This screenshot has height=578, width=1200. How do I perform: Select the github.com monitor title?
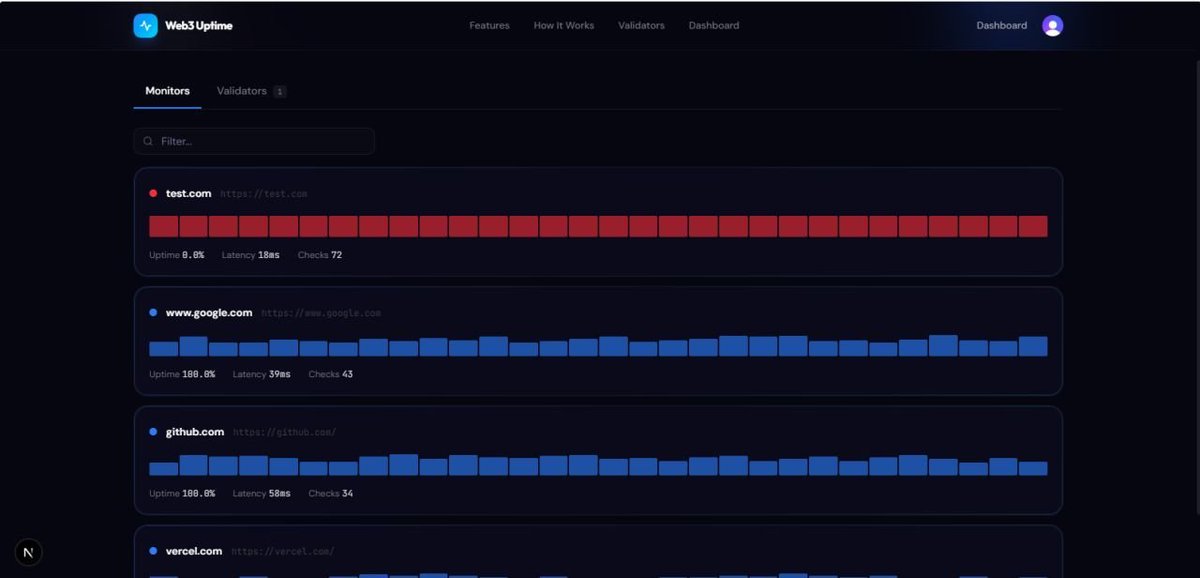[x=195, y=432]
